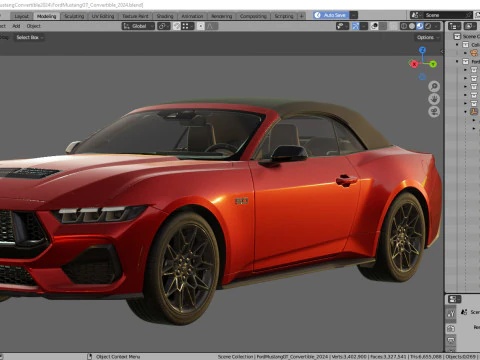Open the Render properties tab
The height and width of the screenshot is (360, 480).
[451, 328]
